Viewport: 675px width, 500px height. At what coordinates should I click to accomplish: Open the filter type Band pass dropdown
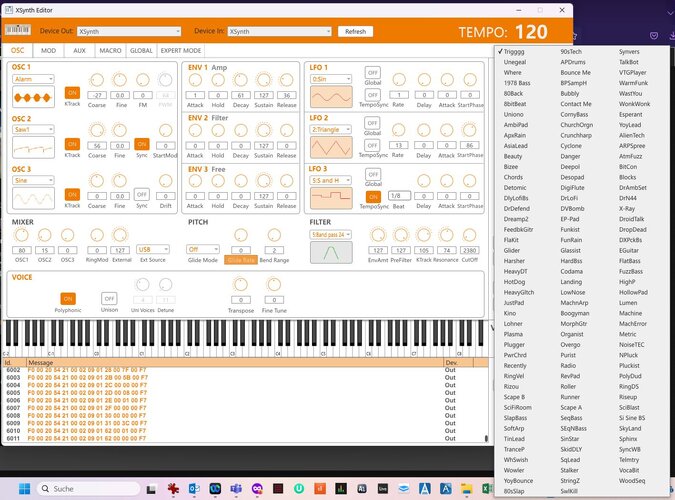(331, 235)
